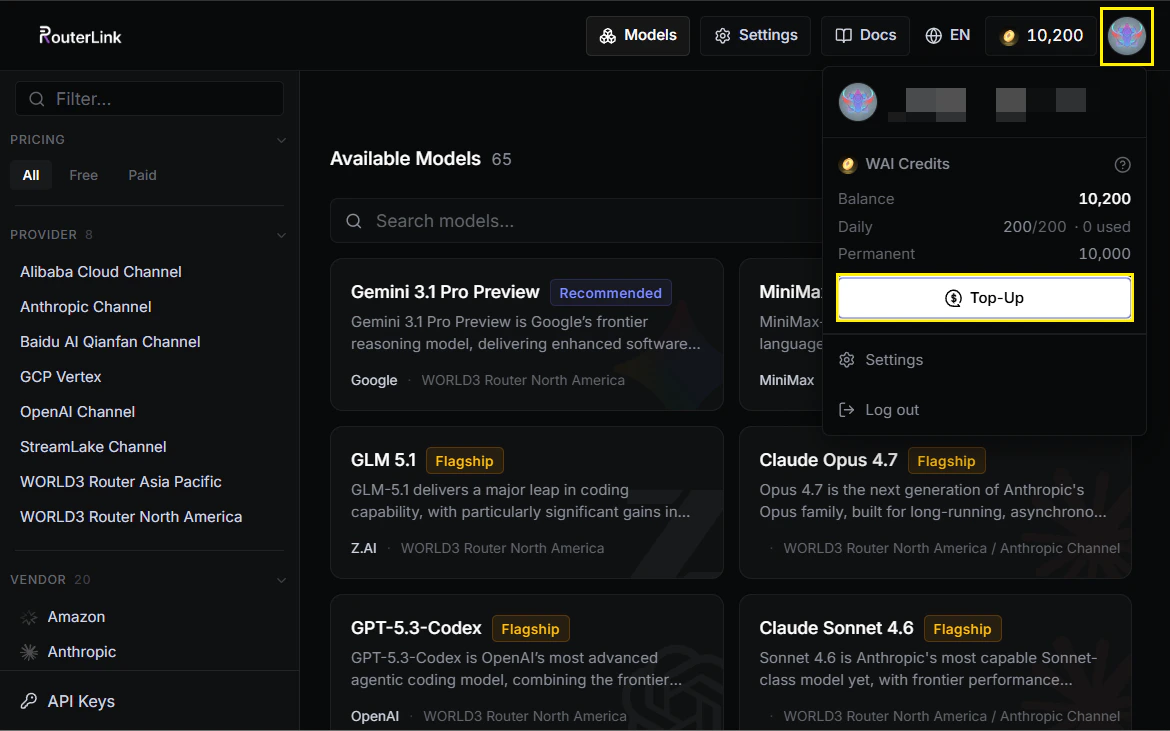This screenshot has width=1170, height=731.
Task: Click the Available Models heading
Action: (405, 159)
